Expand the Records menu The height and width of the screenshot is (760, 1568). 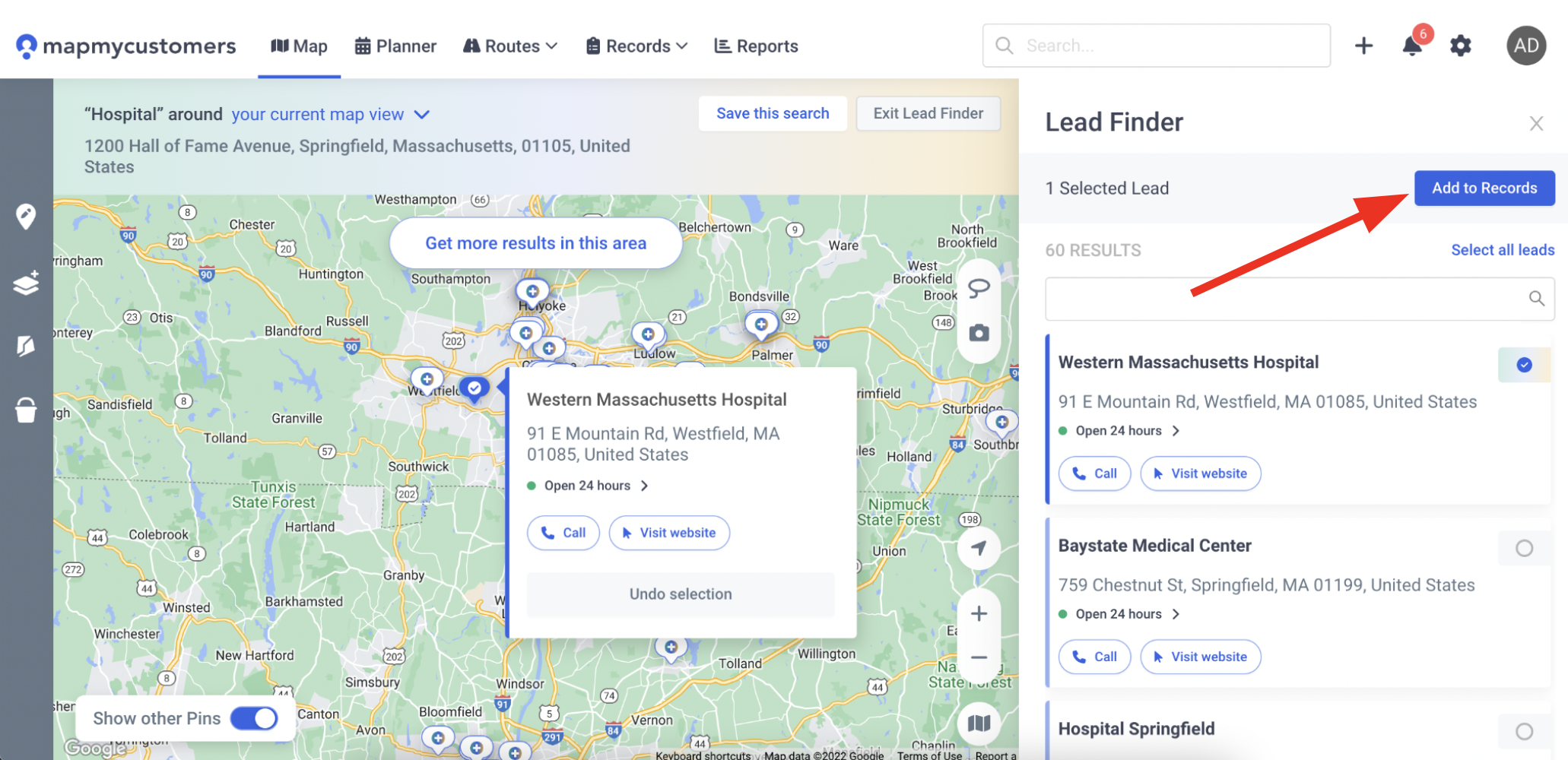point(637,46)
